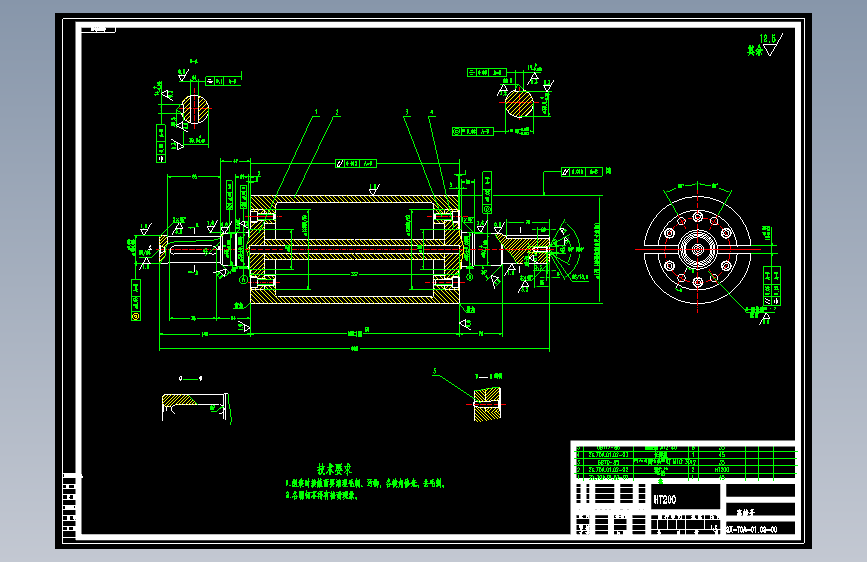Click balloon callout number 2
This screenshot has height=562, width=867.
[337, 112]
